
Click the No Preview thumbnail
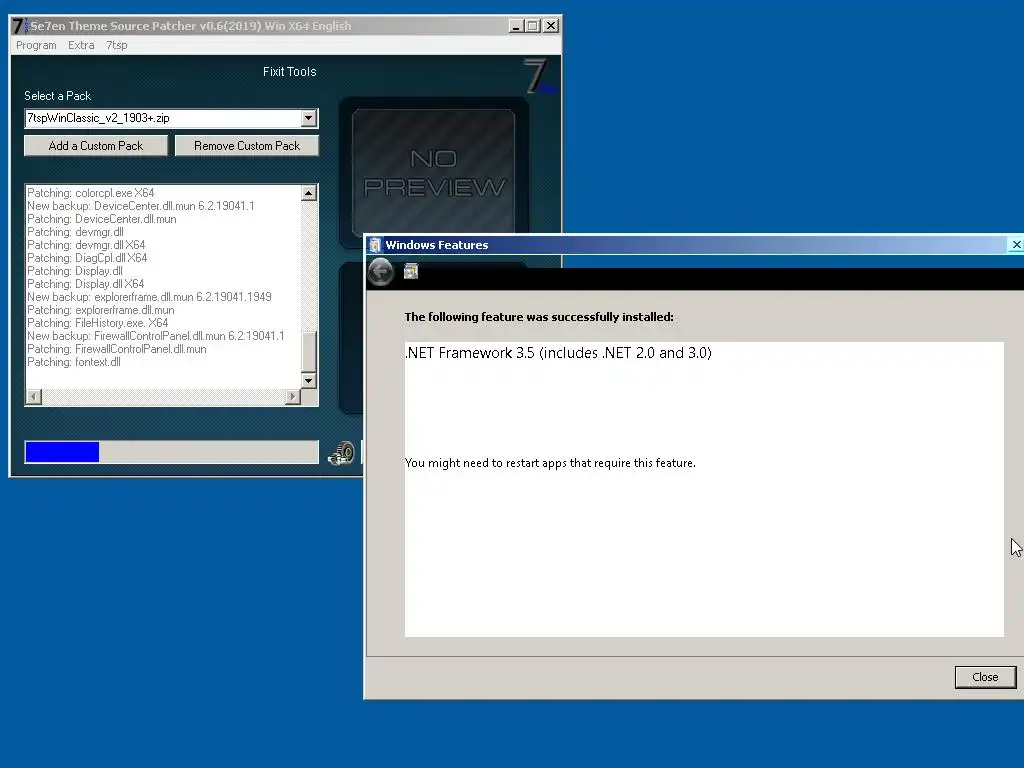coord(434,173)
